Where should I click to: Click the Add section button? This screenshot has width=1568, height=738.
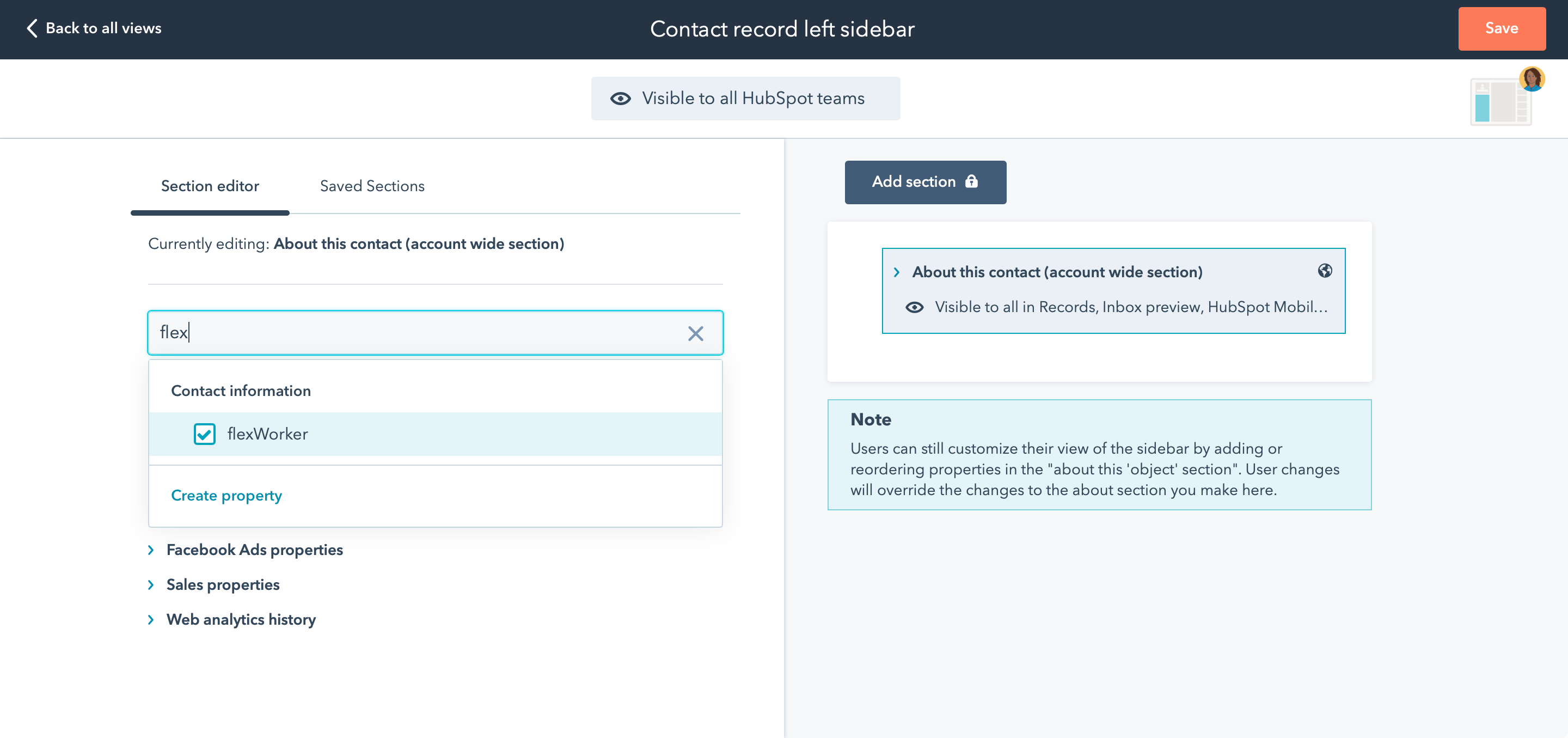[914, 182]
